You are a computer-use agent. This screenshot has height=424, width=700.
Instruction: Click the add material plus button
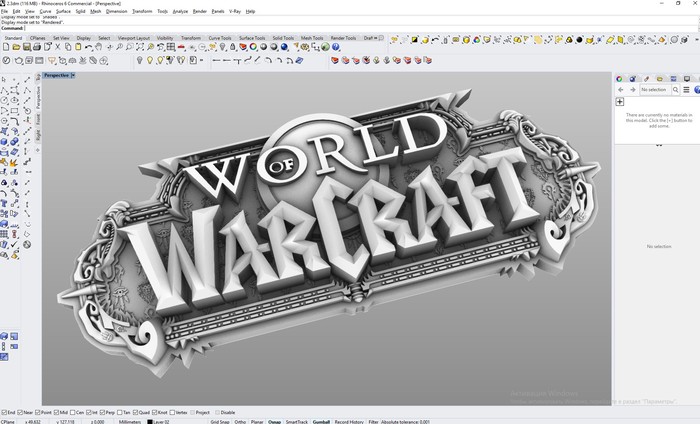click(620, 102)
